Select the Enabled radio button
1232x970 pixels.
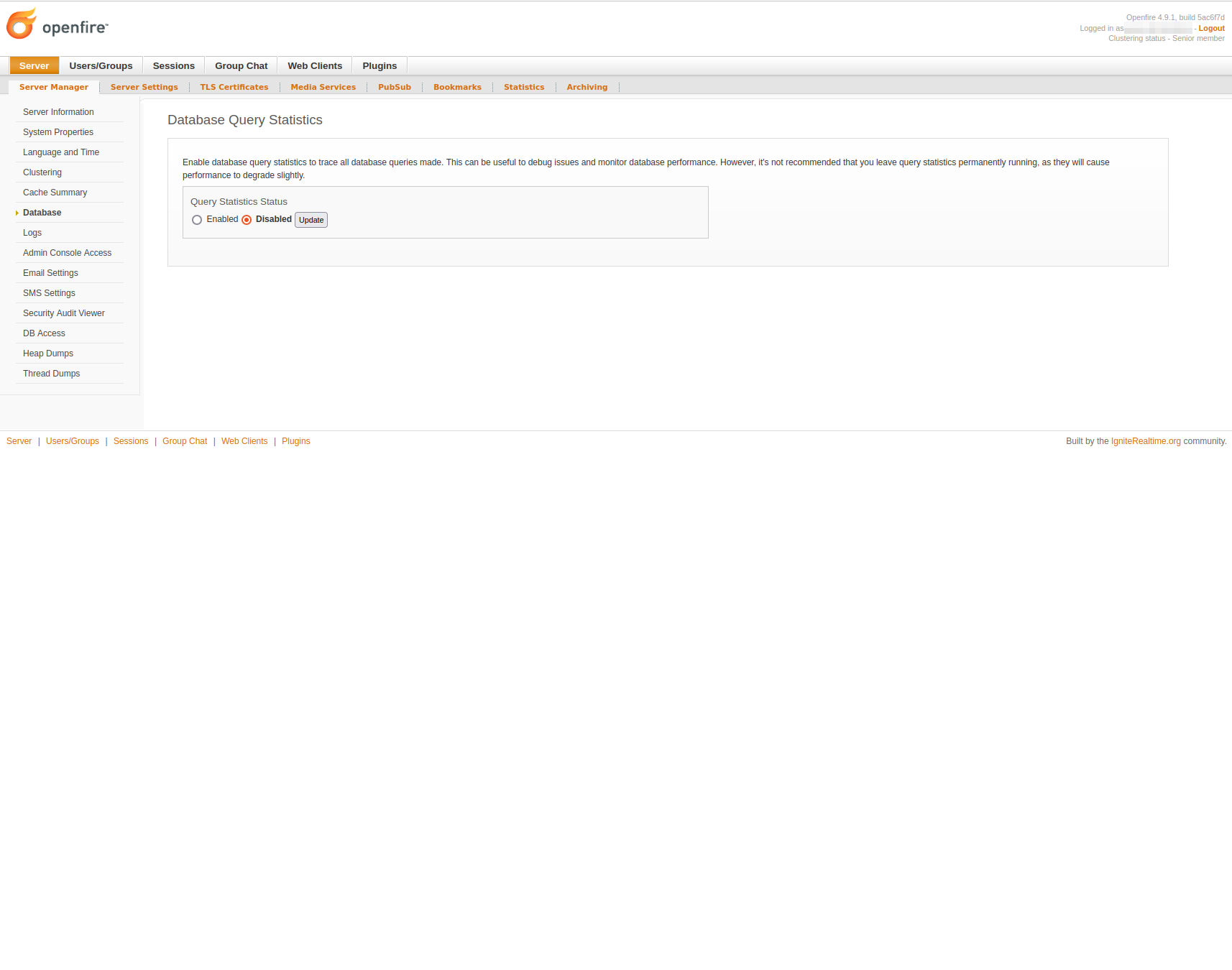(197, 220)
